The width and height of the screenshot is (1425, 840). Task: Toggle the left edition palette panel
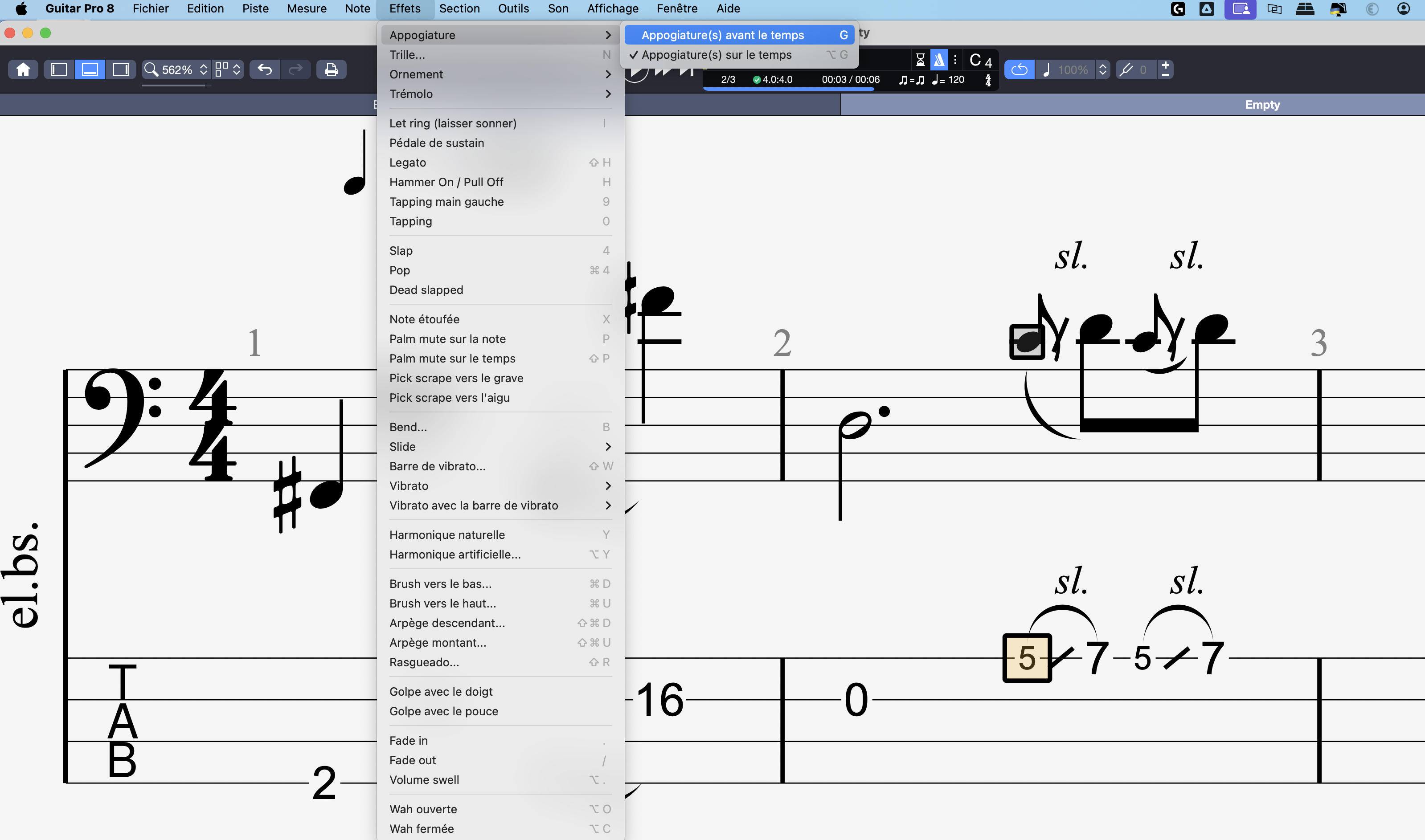[59, 69]
